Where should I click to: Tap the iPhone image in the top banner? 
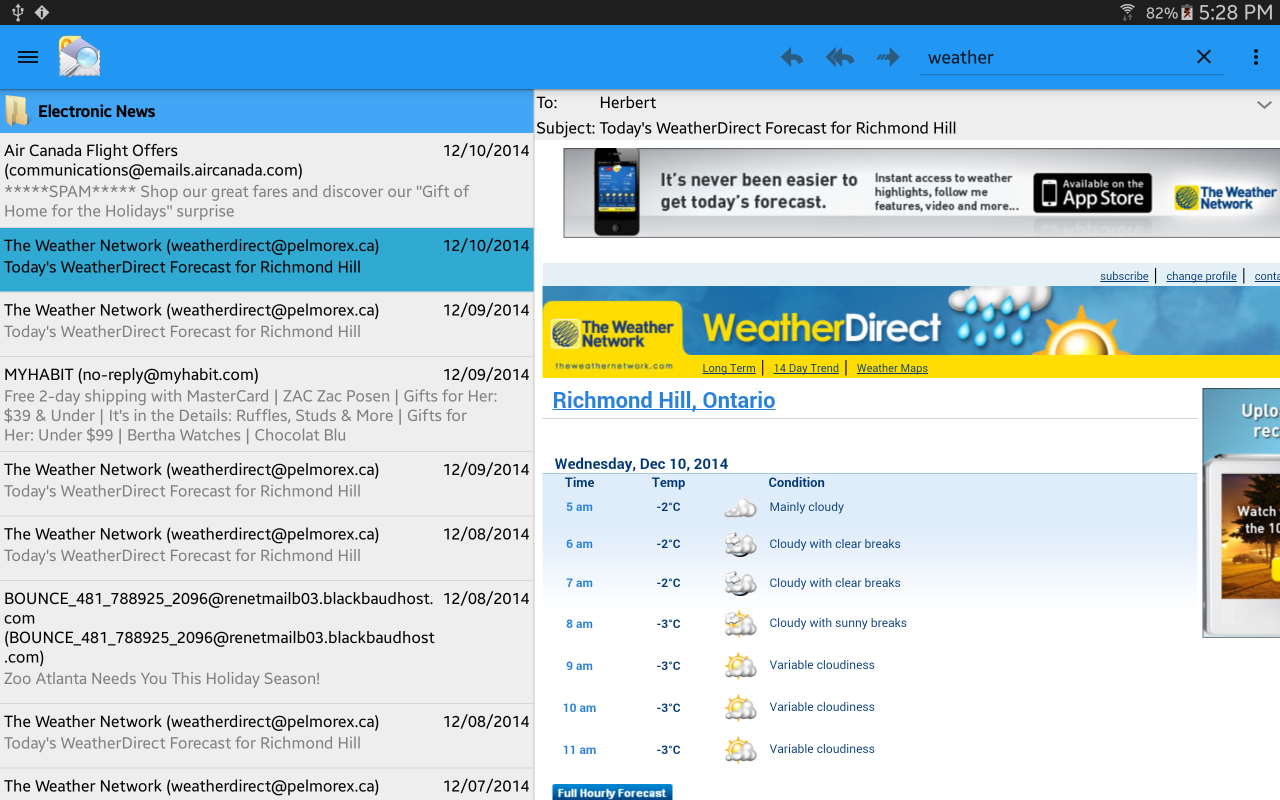(x=616, y=192)
